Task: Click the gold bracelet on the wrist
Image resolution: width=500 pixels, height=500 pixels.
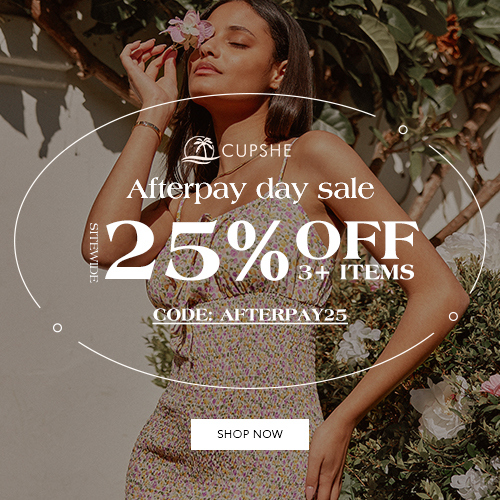Action: click(149, 128)
